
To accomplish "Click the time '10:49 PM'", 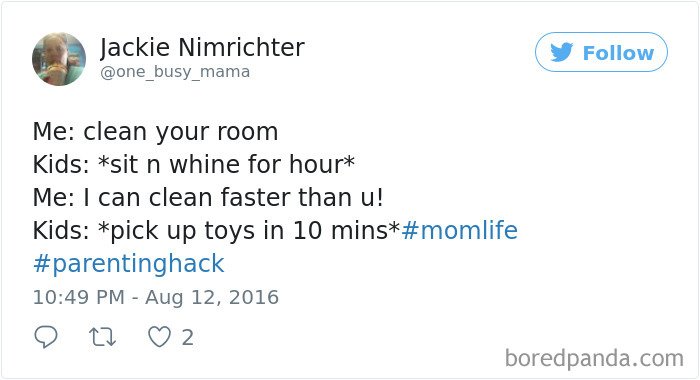I will tap(79, 297).
